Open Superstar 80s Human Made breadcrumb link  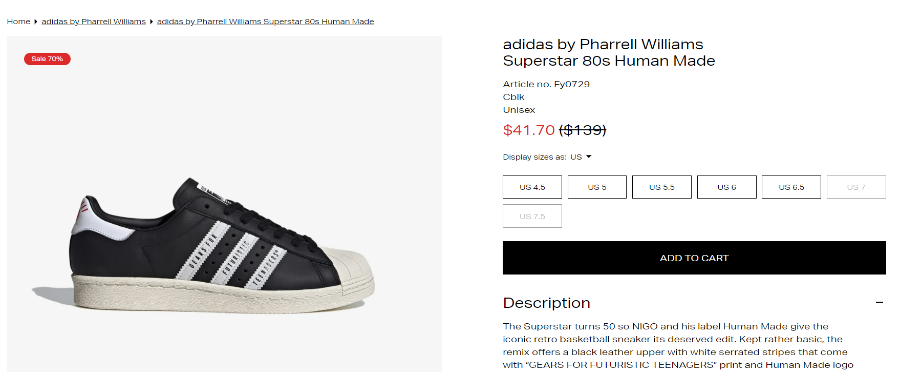click(265, 21)
